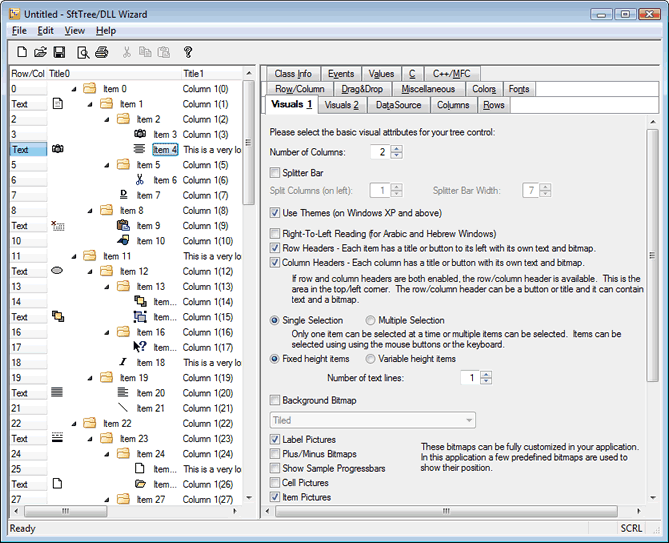The width and height of the screenshot is (669, 543).
Task: Open the Tiled background dropdown
Action: (372, 420)
